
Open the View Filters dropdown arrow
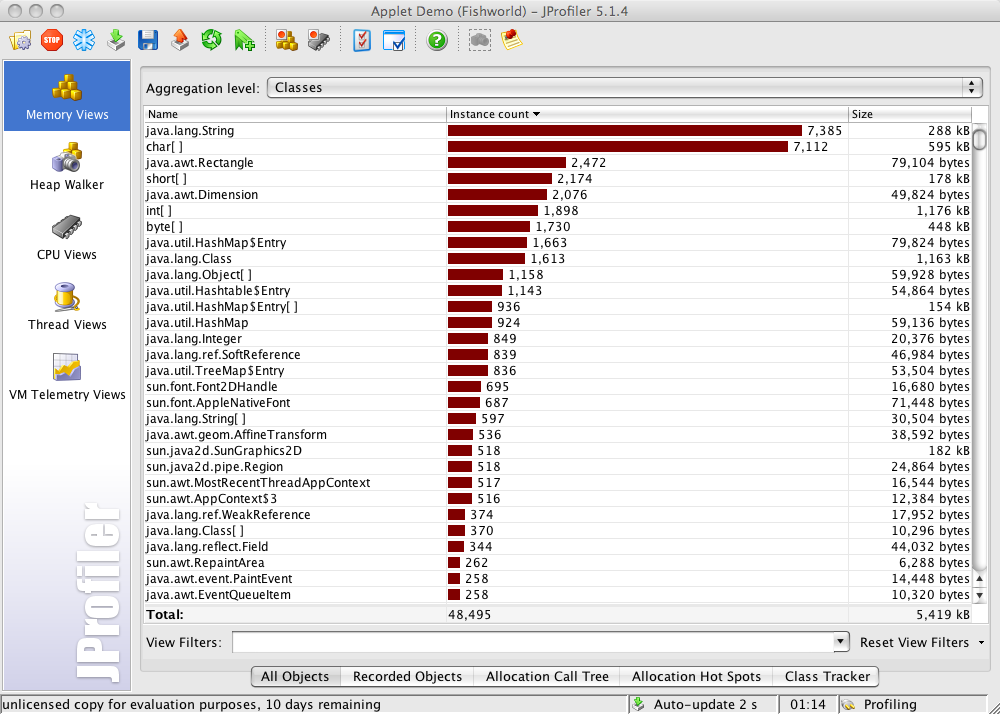pos(841,642)
